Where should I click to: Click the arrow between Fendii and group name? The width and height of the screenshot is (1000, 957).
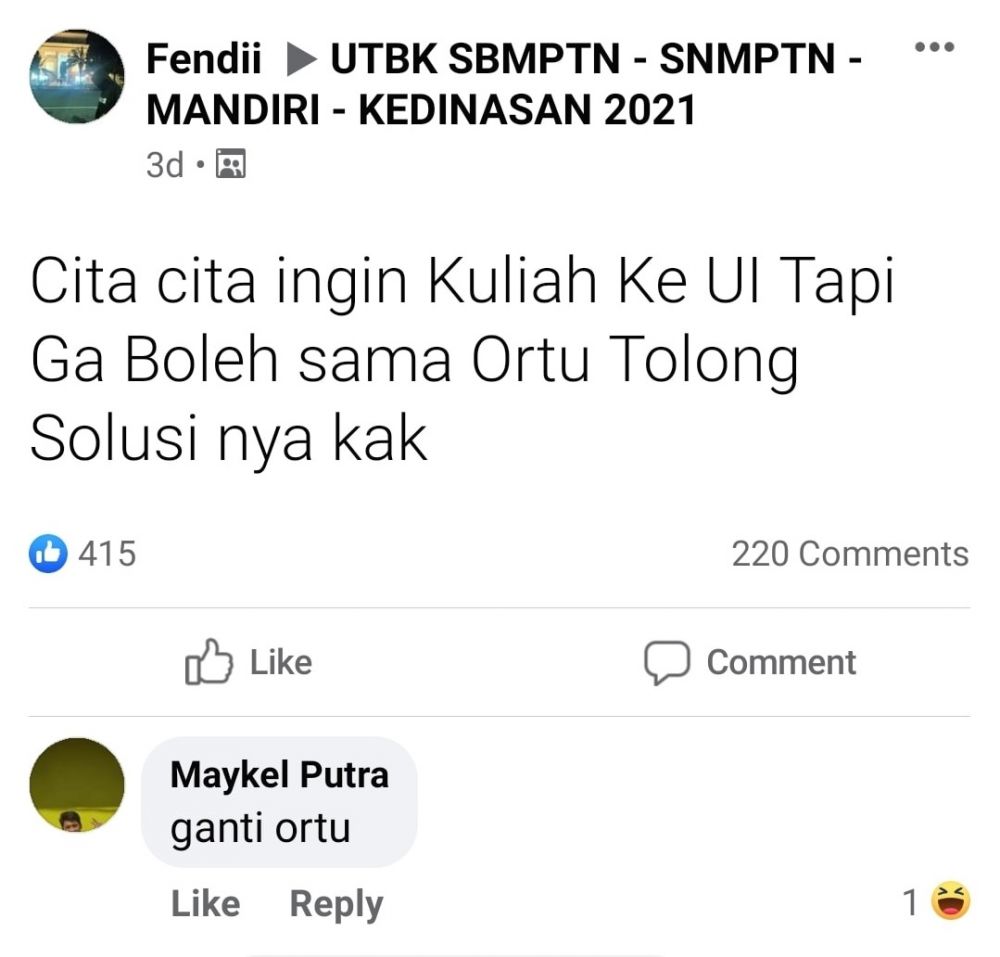[299, 62]
